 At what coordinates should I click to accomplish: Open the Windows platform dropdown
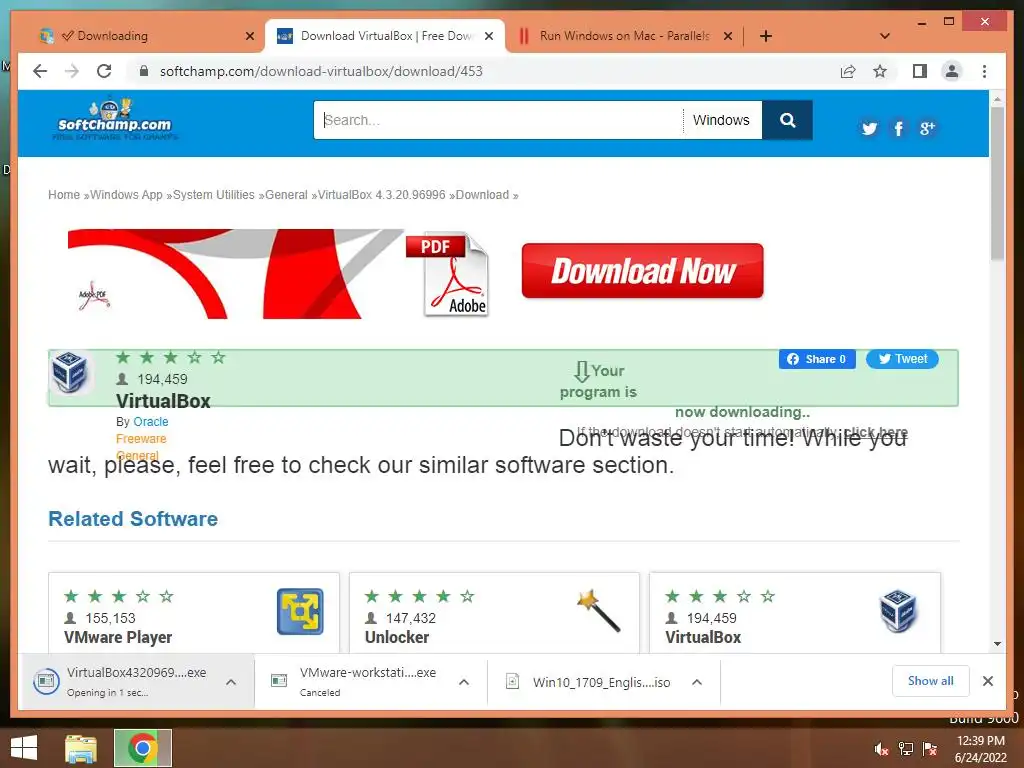point(722,120)
